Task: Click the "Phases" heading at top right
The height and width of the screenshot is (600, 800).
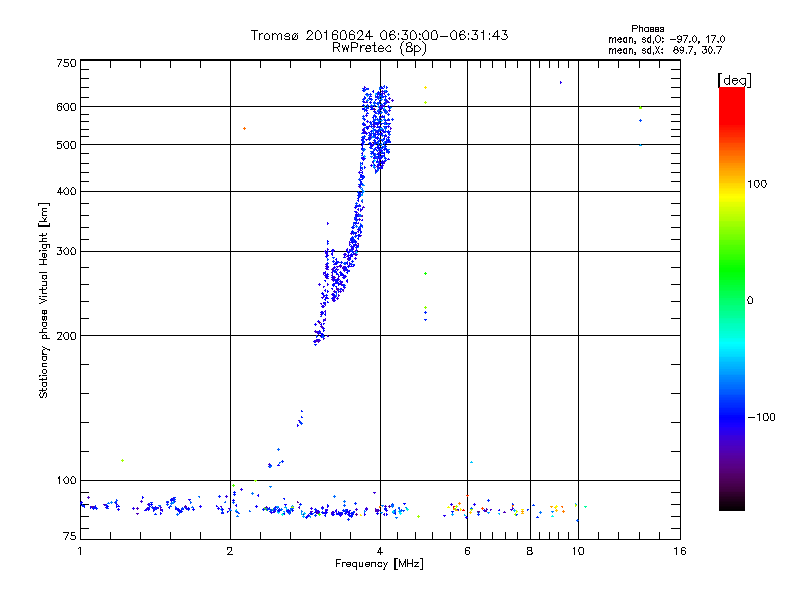Action: pyautogui.click(x=647, y=29)
